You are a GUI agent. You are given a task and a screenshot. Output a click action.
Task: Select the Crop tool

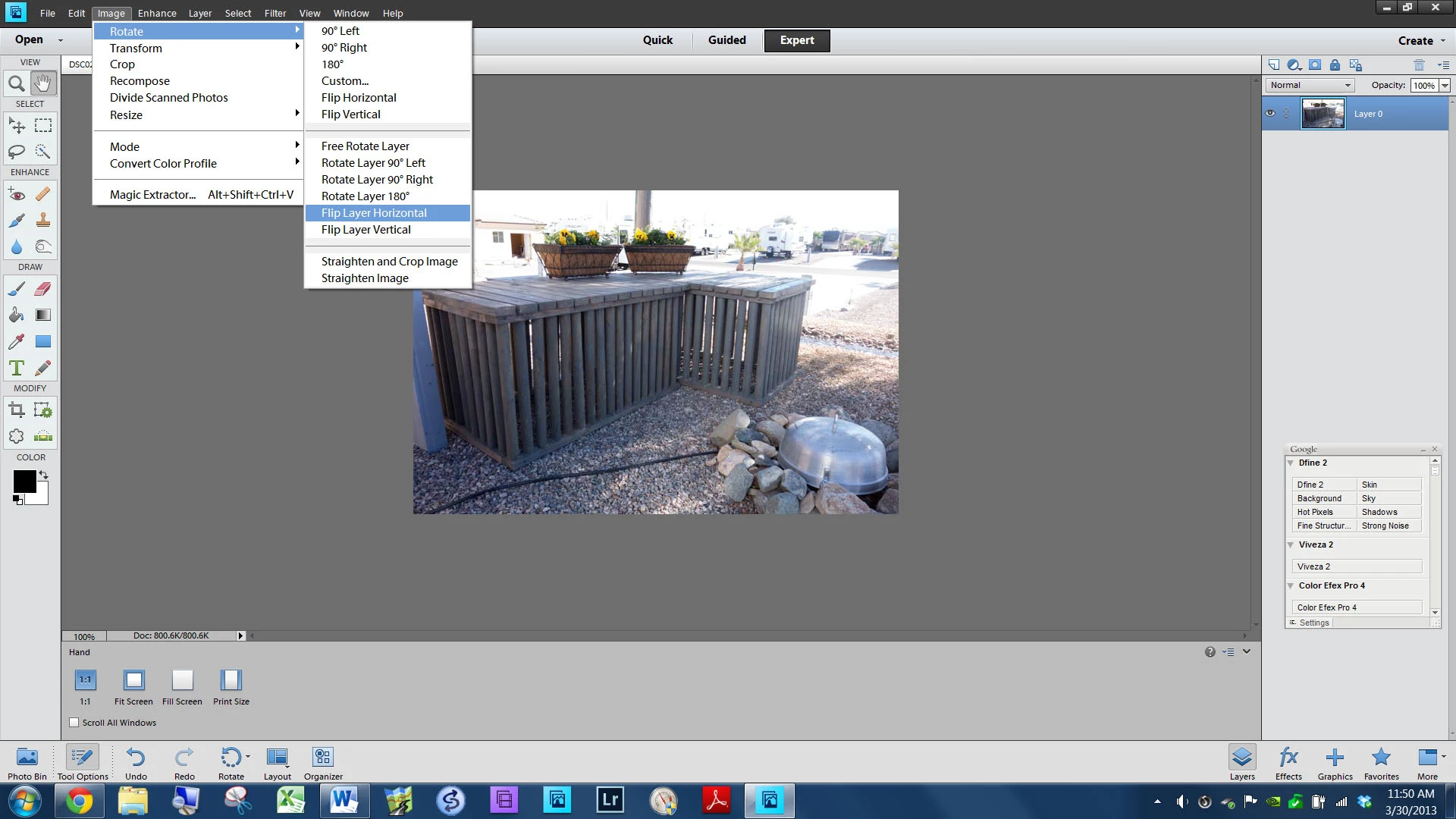coord(16,410)
